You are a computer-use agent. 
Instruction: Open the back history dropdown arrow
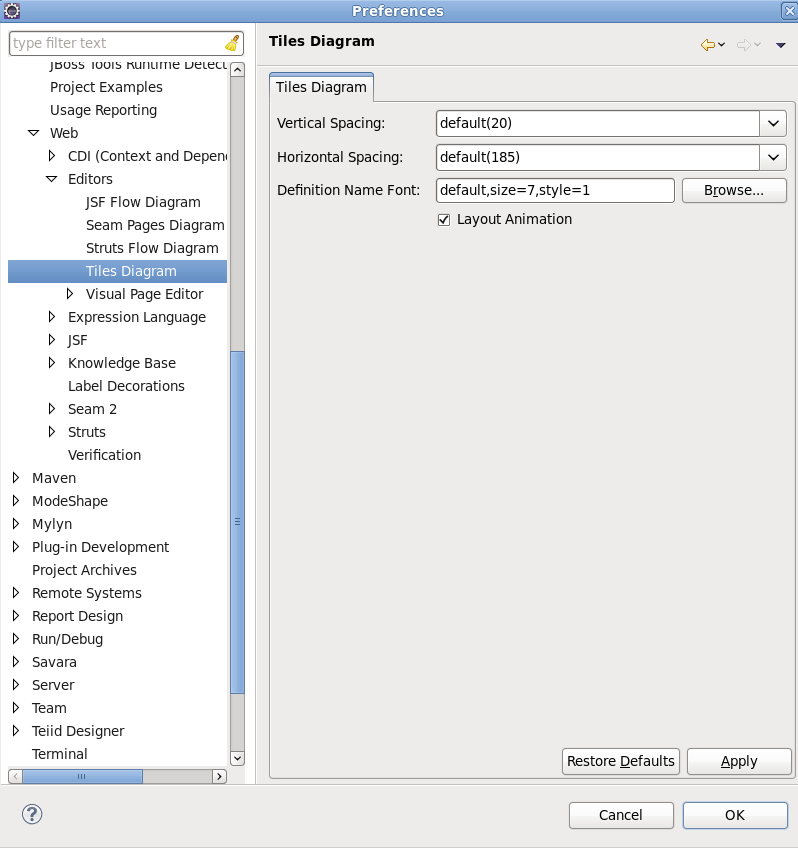pos(721,45)
